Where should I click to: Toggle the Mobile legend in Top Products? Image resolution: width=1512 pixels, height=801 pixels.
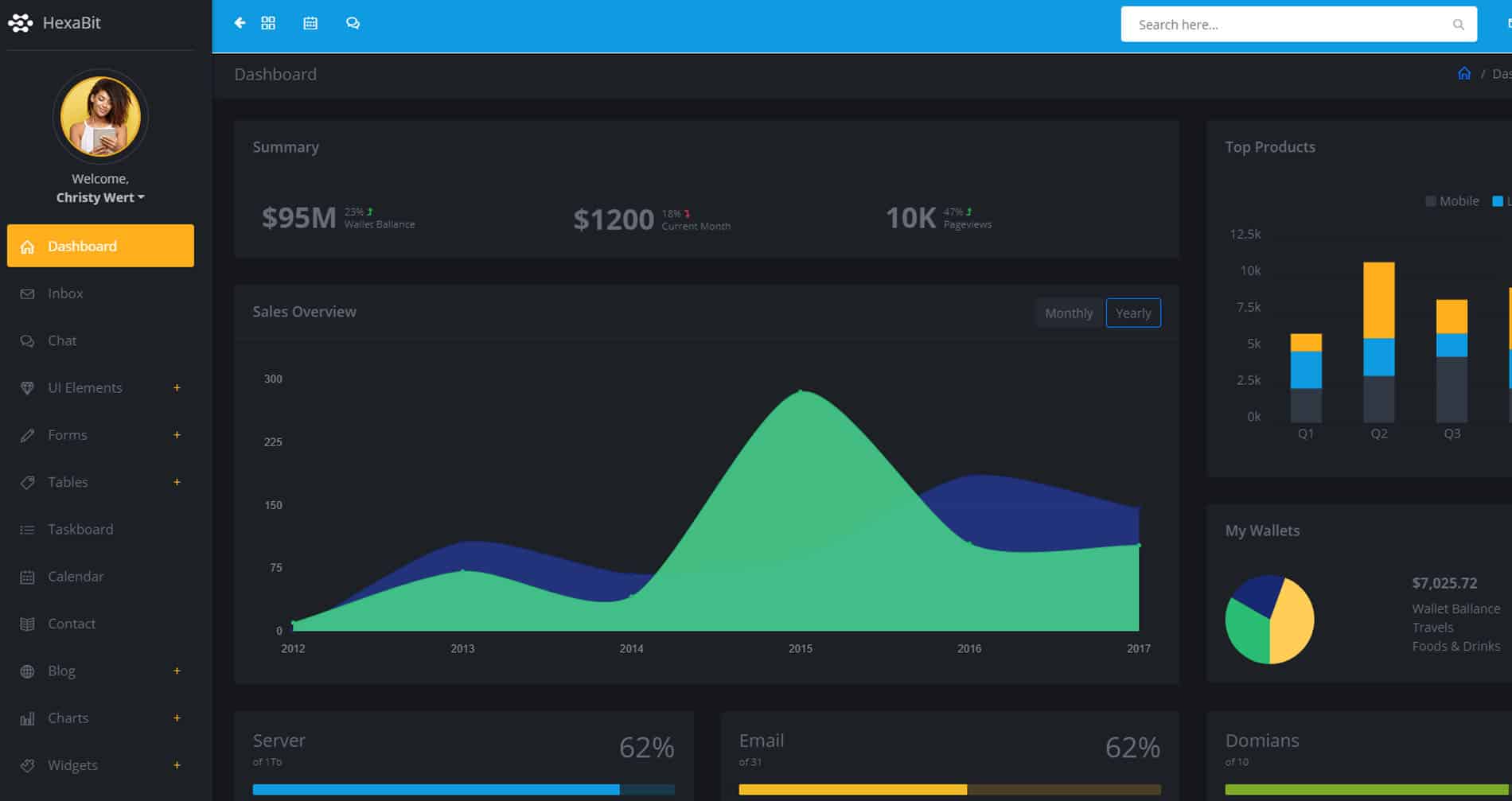tap(1452, 201)
